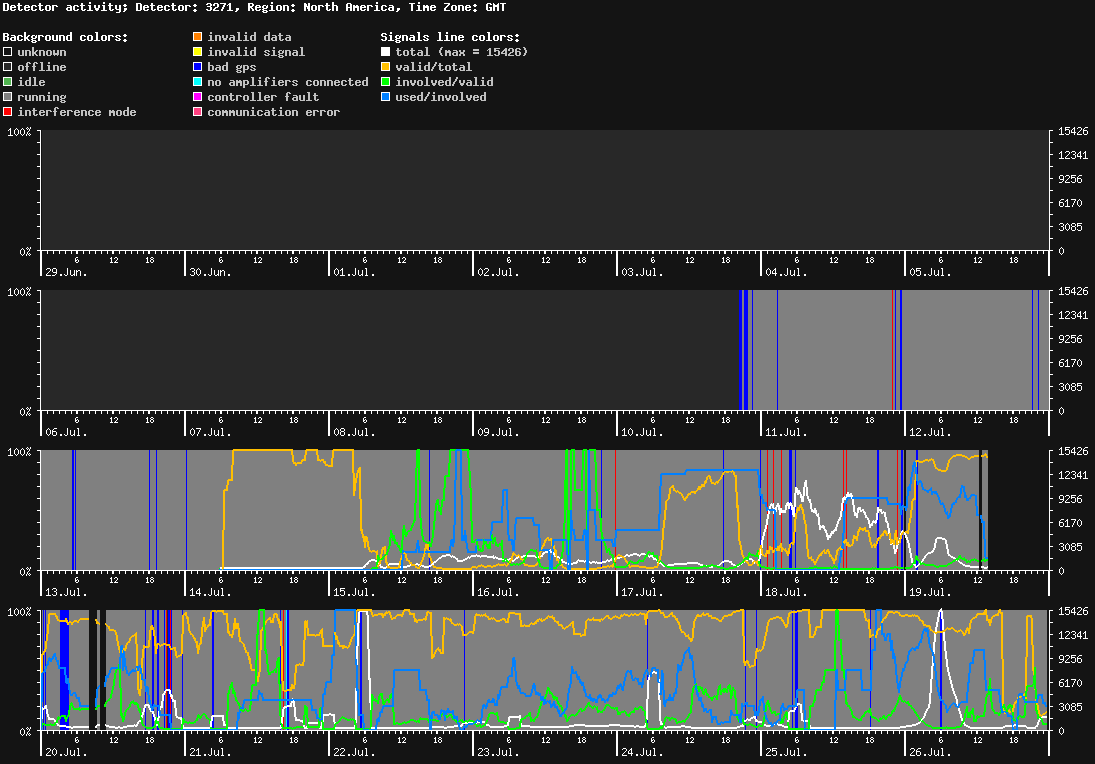The height and width of the screenshot is (764, 1095).
Task: Click the '23.Jul.' date label
Action: [499, 752]
